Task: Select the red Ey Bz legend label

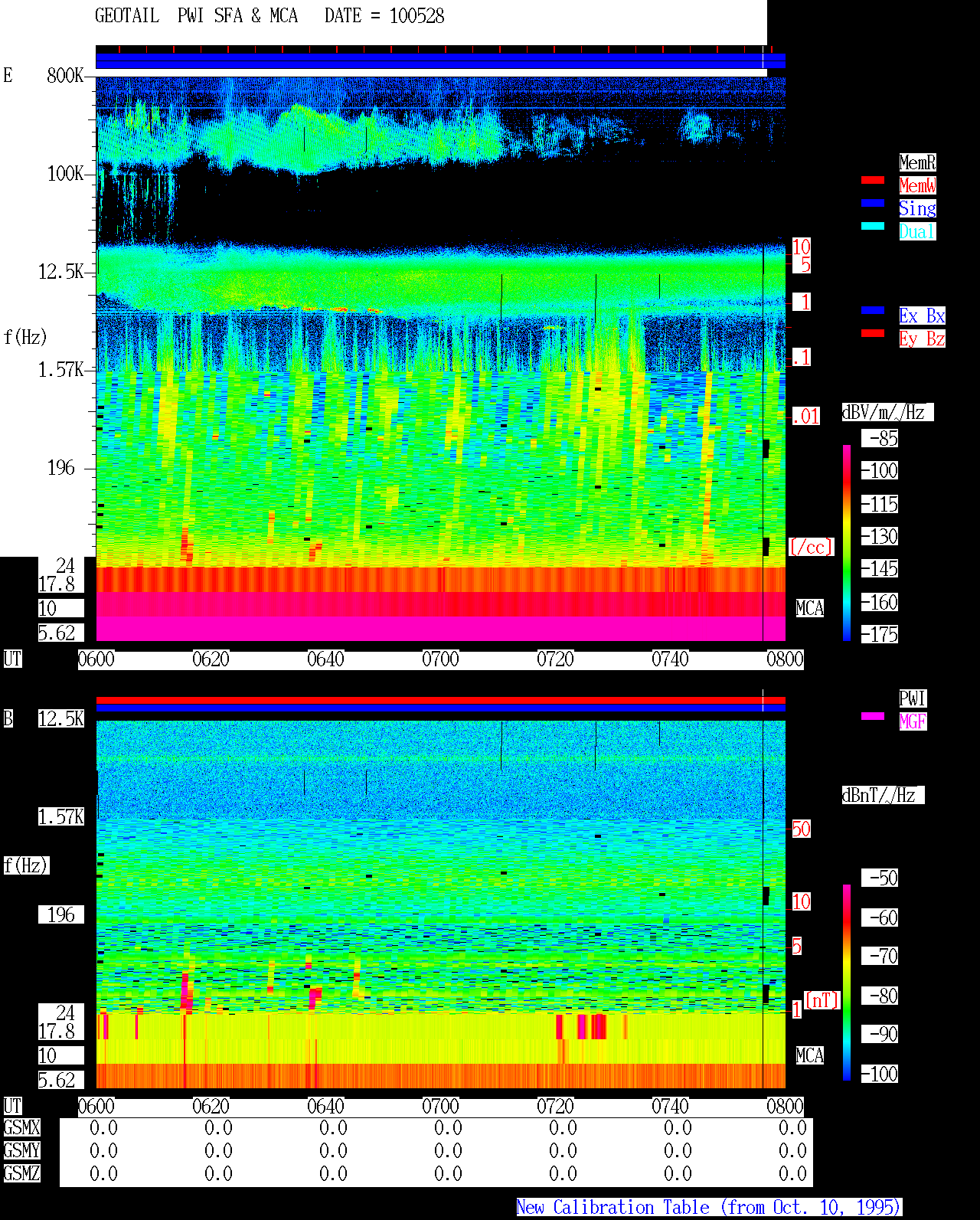Action: 922,339
